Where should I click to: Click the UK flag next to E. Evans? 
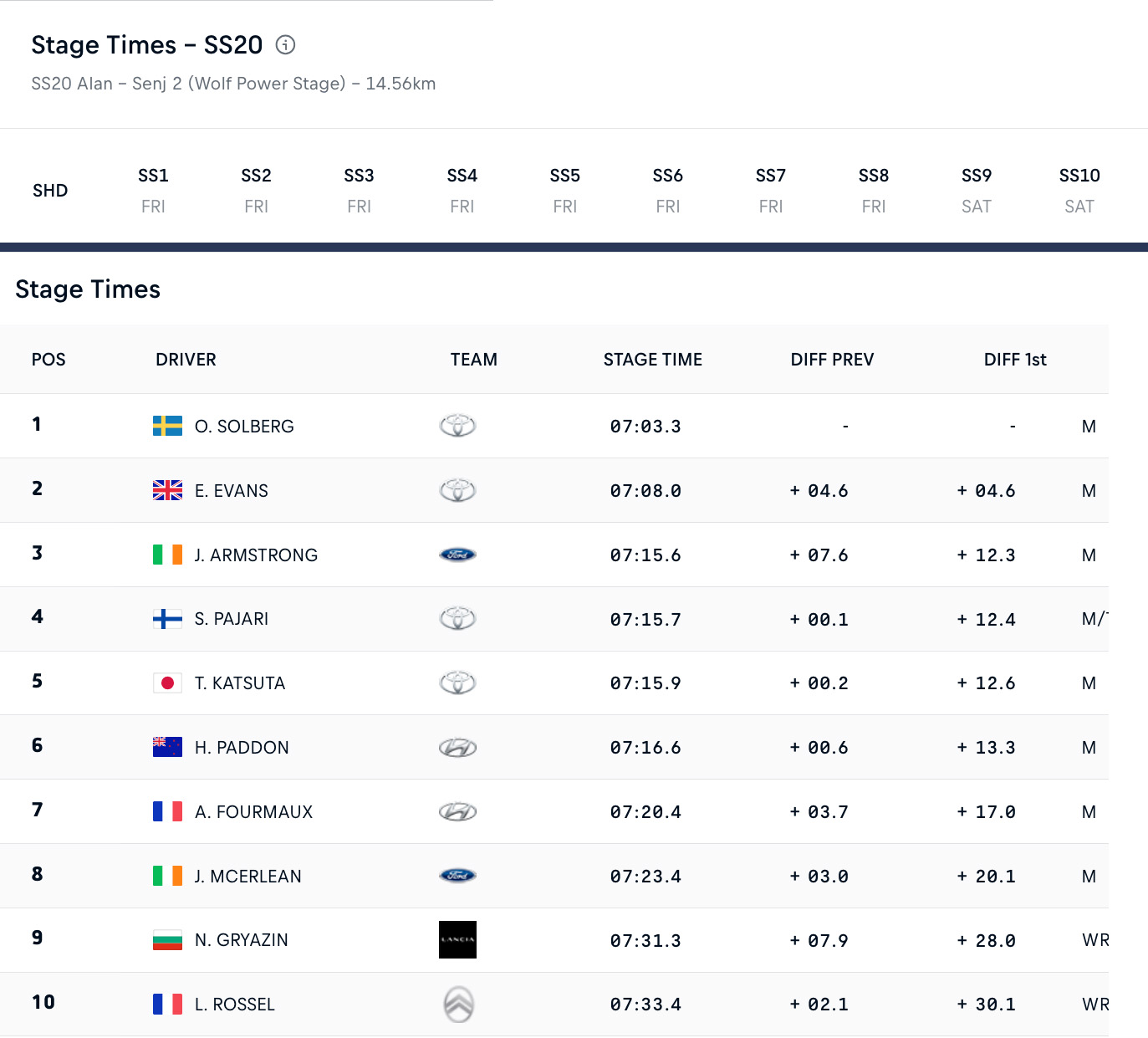(167, 490)
